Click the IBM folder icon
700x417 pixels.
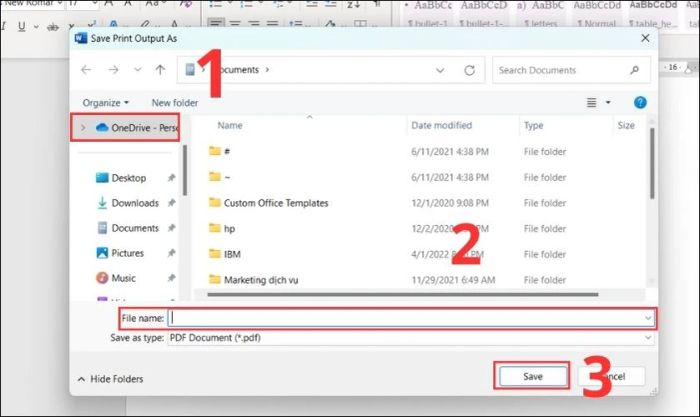pos(215,254)
